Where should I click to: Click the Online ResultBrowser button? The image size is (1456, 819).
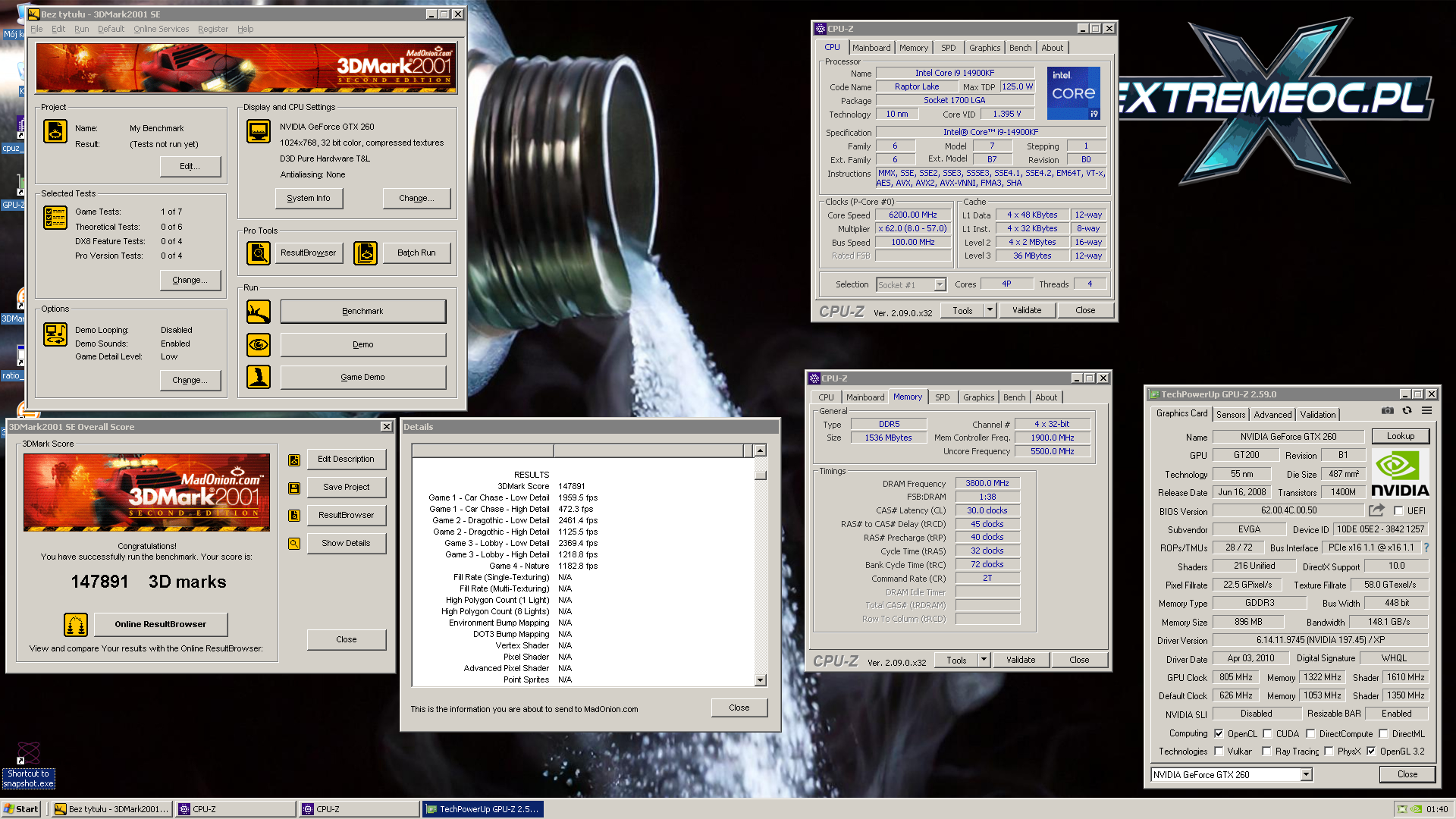(160, 625)
